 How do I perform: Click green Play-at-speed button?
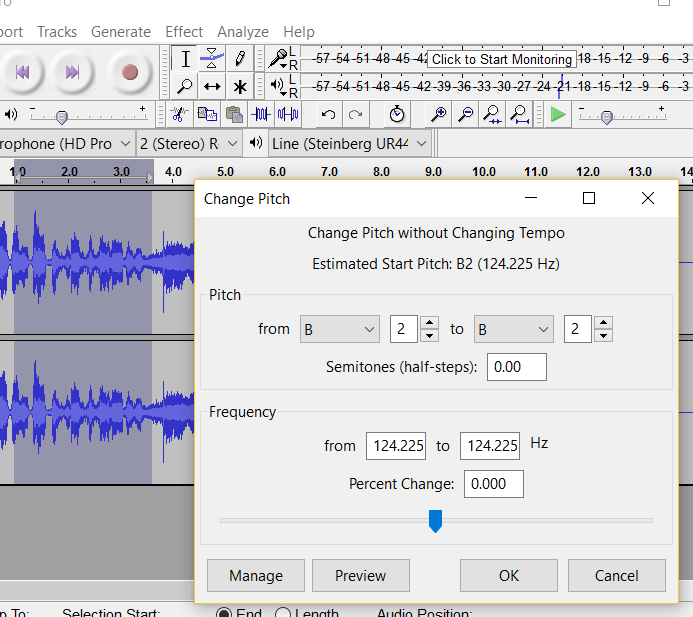(558, 114)
